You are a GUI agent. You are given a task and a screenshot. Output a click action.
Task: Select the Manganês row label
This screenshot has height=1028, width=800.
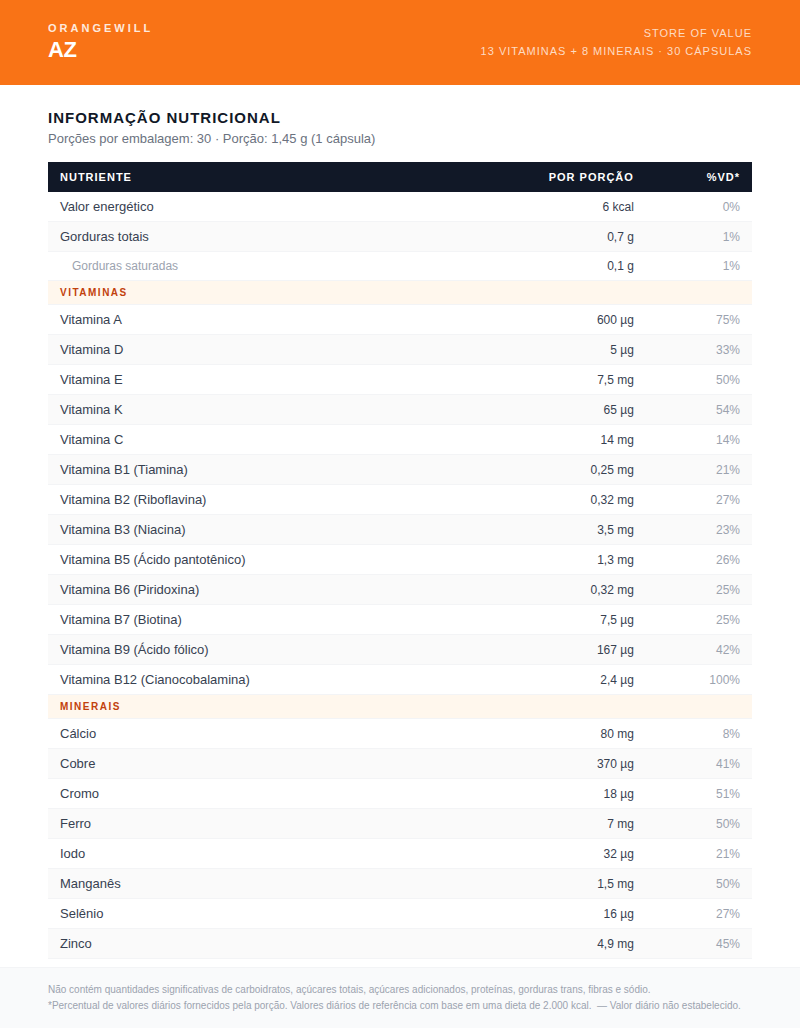click(x=89, y=884)
